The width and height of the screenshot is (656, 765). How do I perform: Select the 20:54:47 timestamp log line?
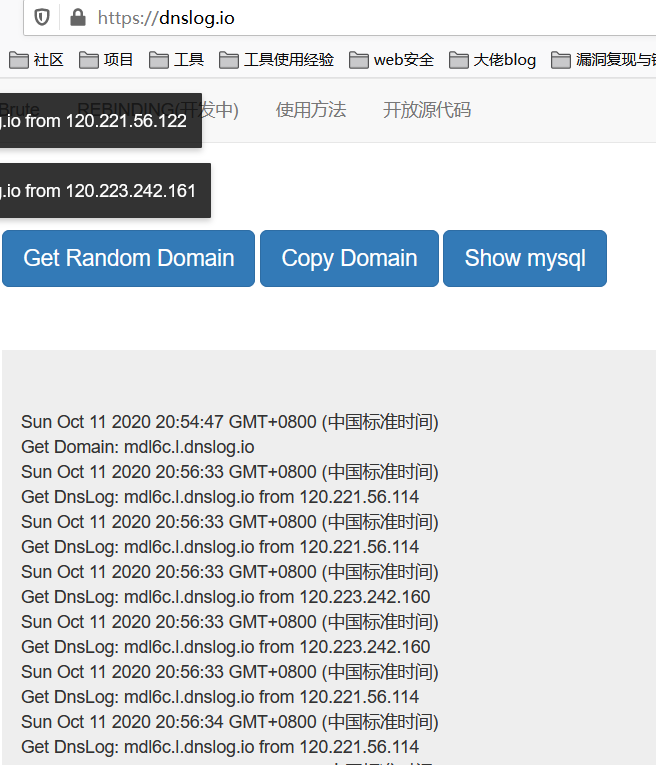click(230, 422)
